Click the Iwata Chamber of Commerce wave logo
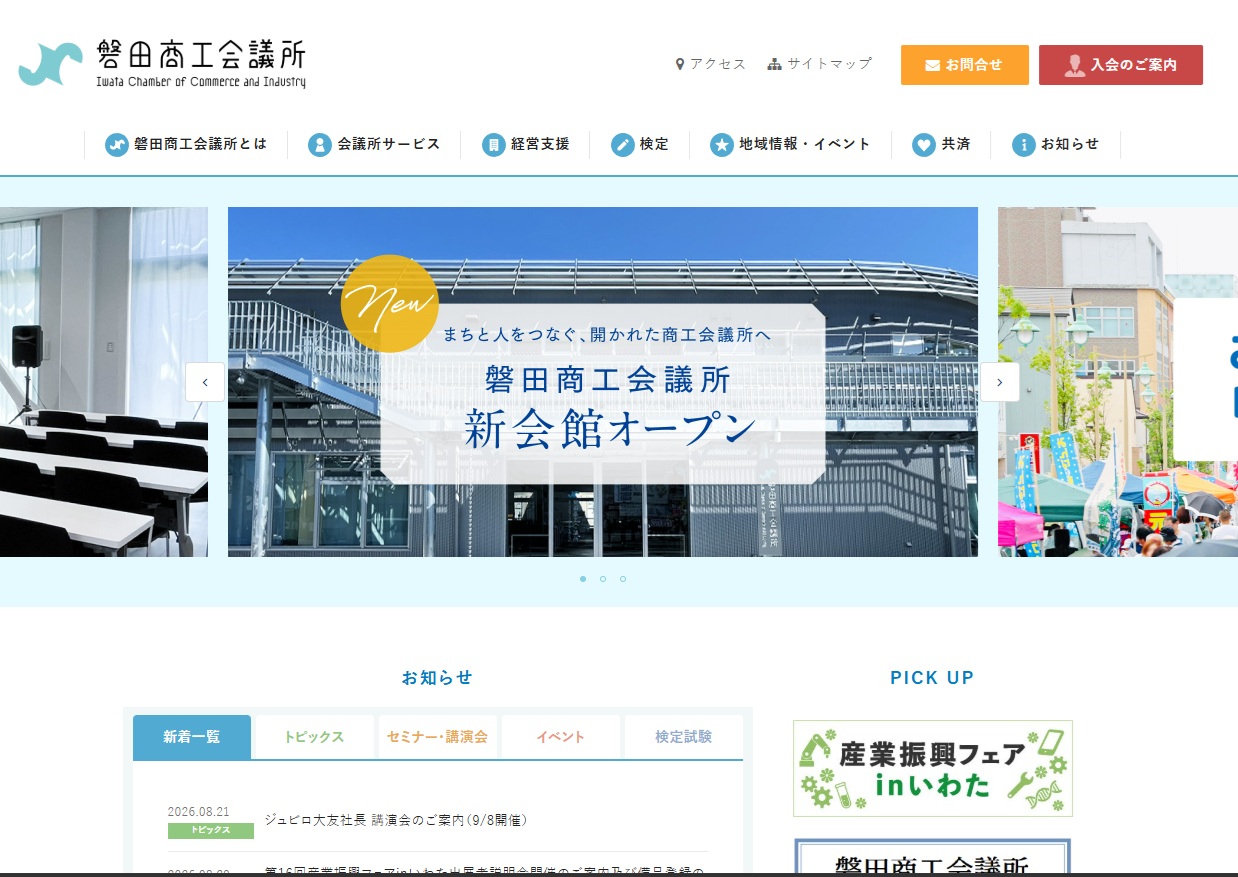 pyautogui.click(x=50, y=65)
